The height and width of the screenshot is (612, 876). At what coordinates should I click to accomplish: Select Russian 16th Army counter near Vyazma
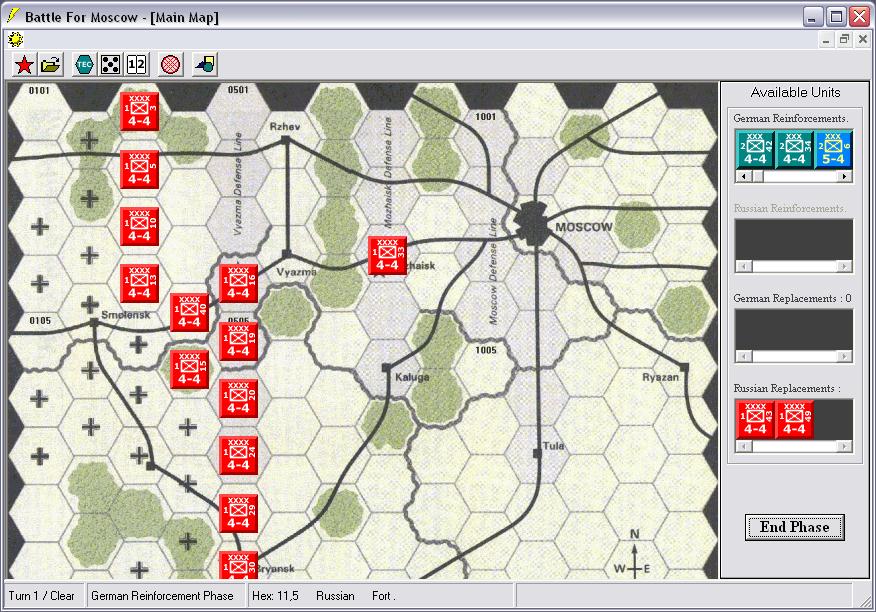point(239,283)
